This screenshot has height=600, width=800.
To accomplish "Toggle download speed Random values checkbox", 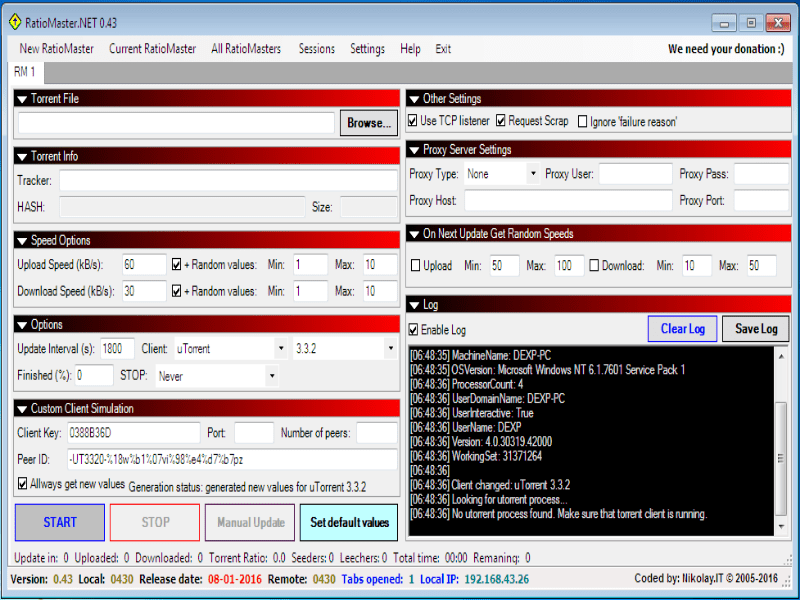I will pyautogui.click(x=177, y=291).
